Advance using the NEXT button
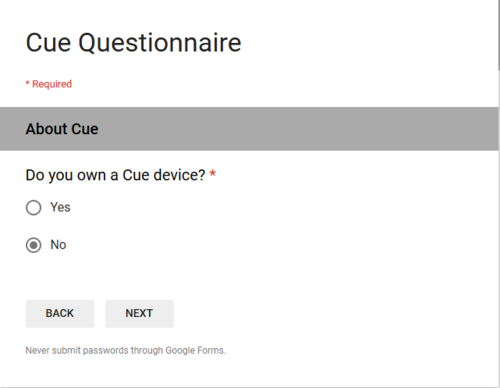500x388 pixels. coord(139,314)
